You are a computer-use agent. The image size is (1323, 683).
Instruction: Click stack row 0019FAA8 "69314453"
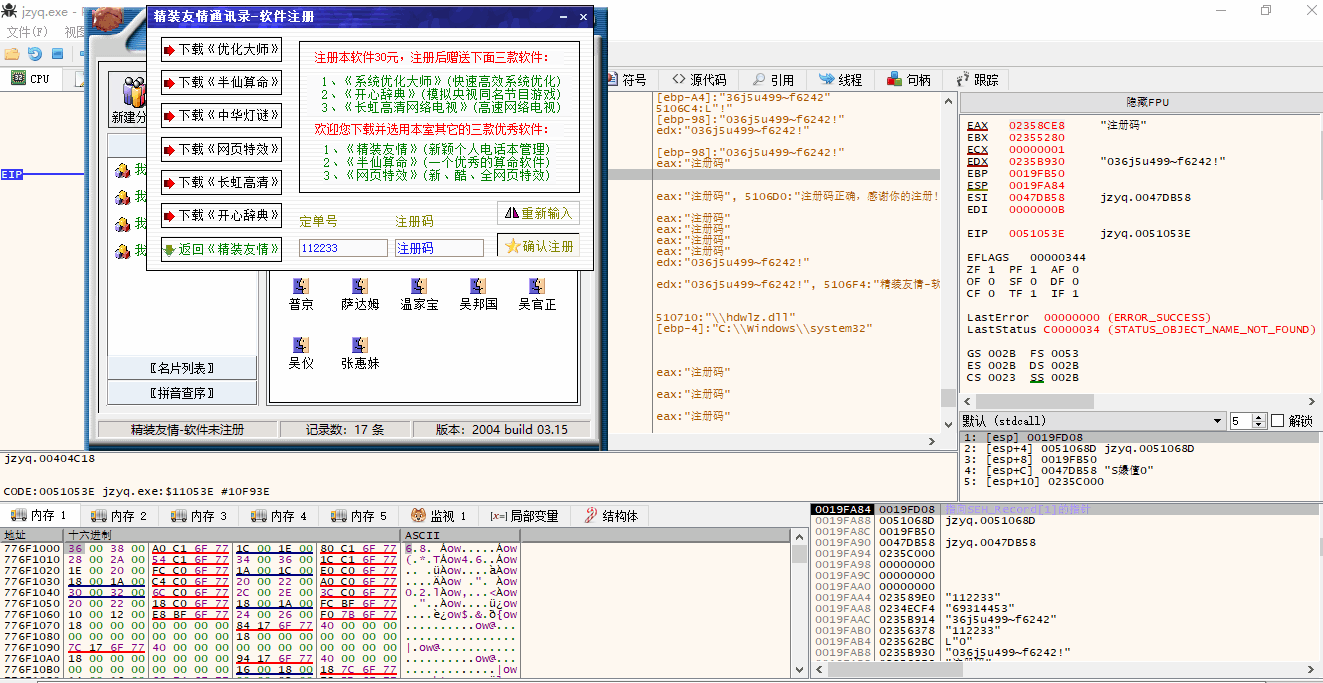click(1063, 609)
